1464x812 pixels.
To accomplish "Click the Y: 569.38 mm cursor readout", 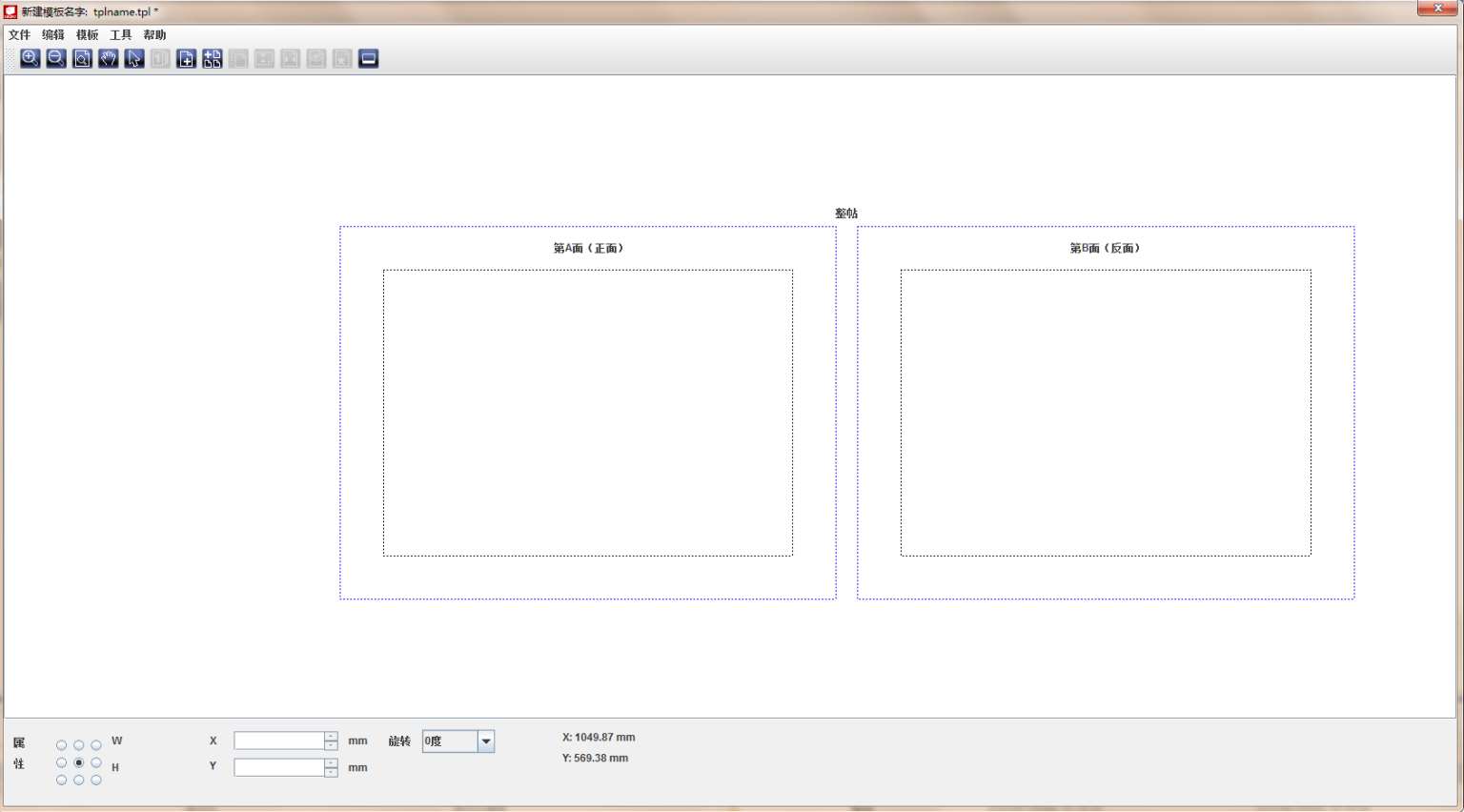I will tap(595, 759).
